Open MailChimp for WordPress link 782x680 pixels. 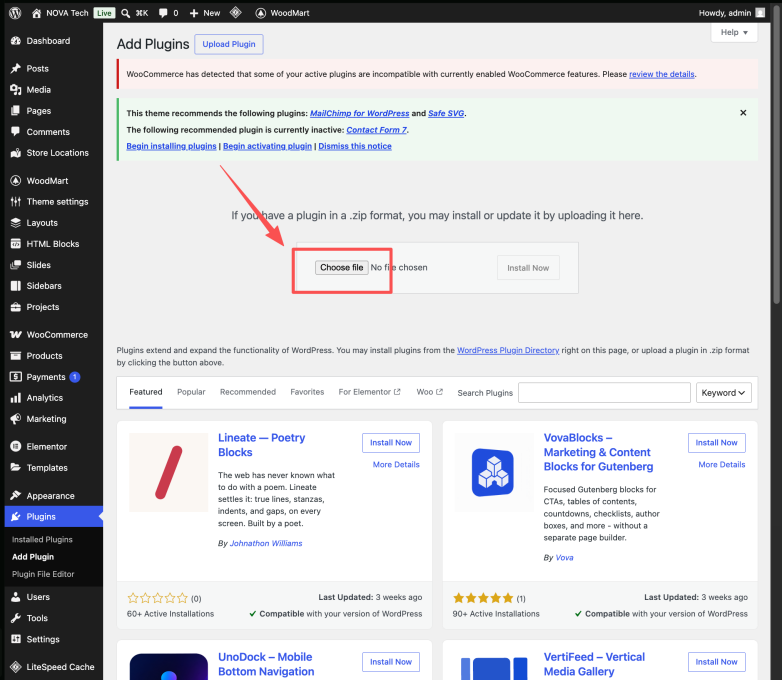(x=360, y=113)
